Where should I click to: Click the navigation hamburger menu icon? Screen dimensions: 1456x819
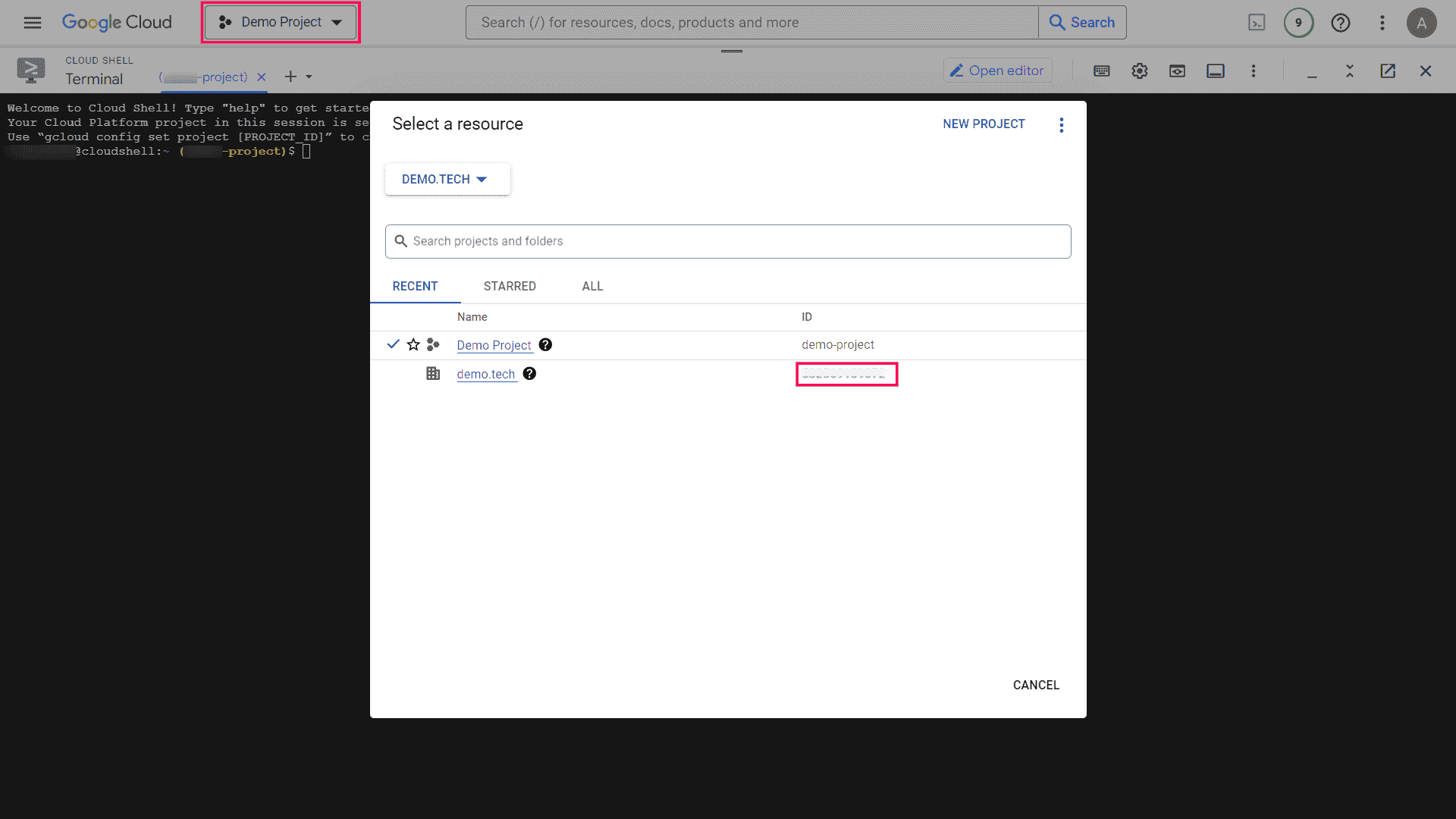tap(32, 23)
